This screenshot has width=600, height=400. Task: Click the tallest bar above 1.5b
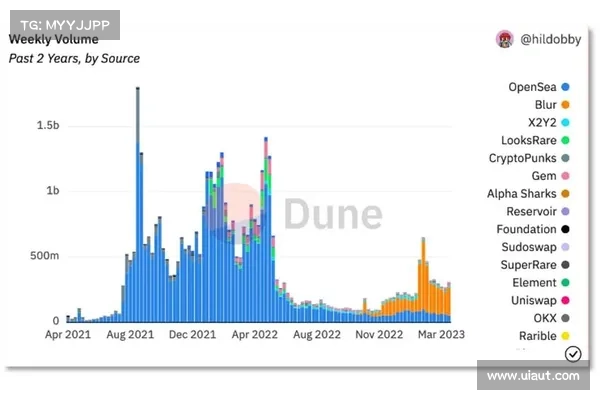(x=138, y=204)
